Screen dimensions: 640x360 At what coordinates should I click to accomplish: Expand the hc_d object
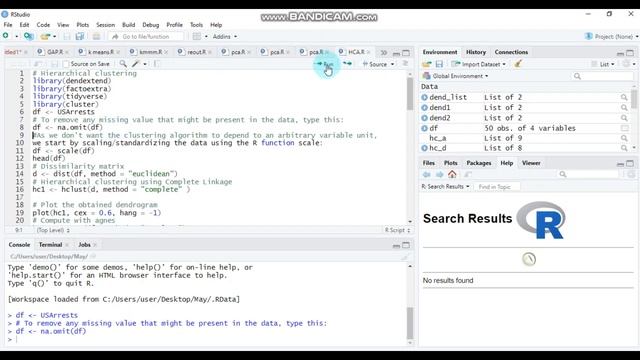pos(424,148)
